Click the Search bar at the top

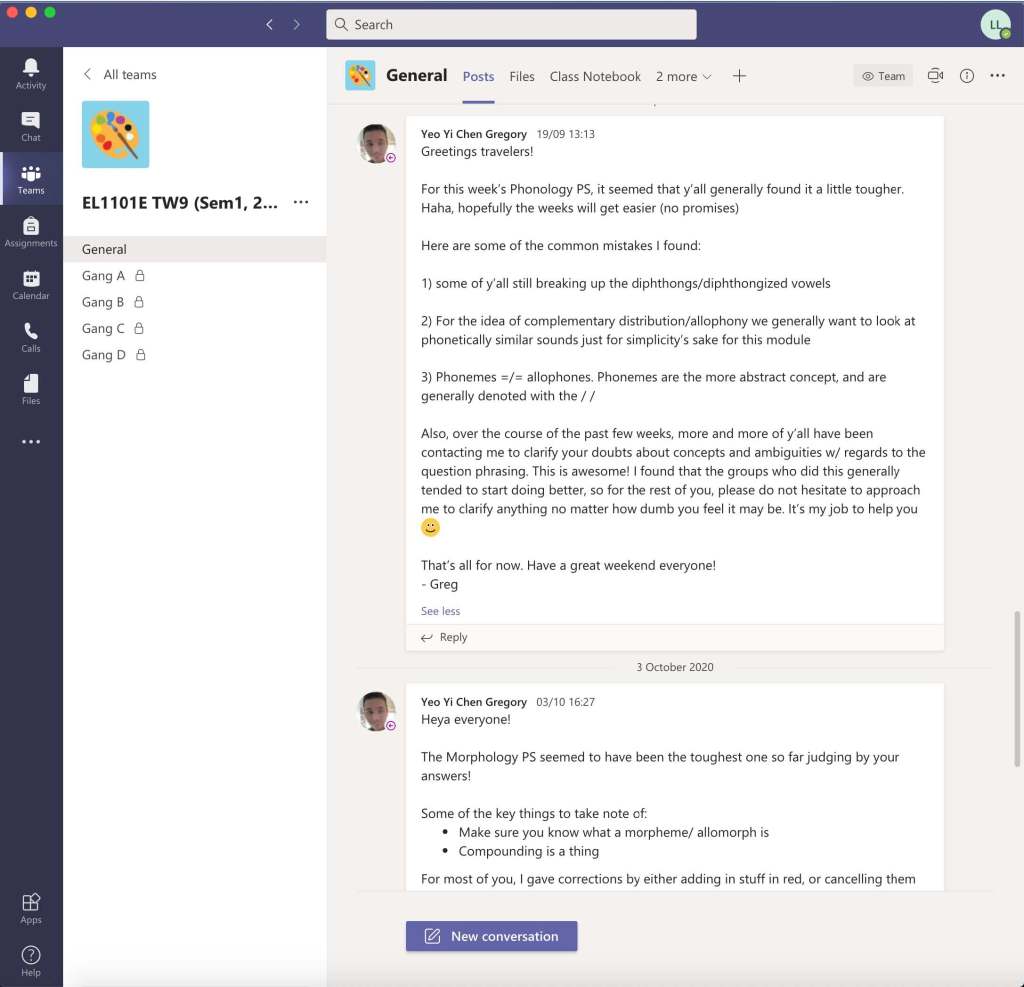[x=511, y=24]
